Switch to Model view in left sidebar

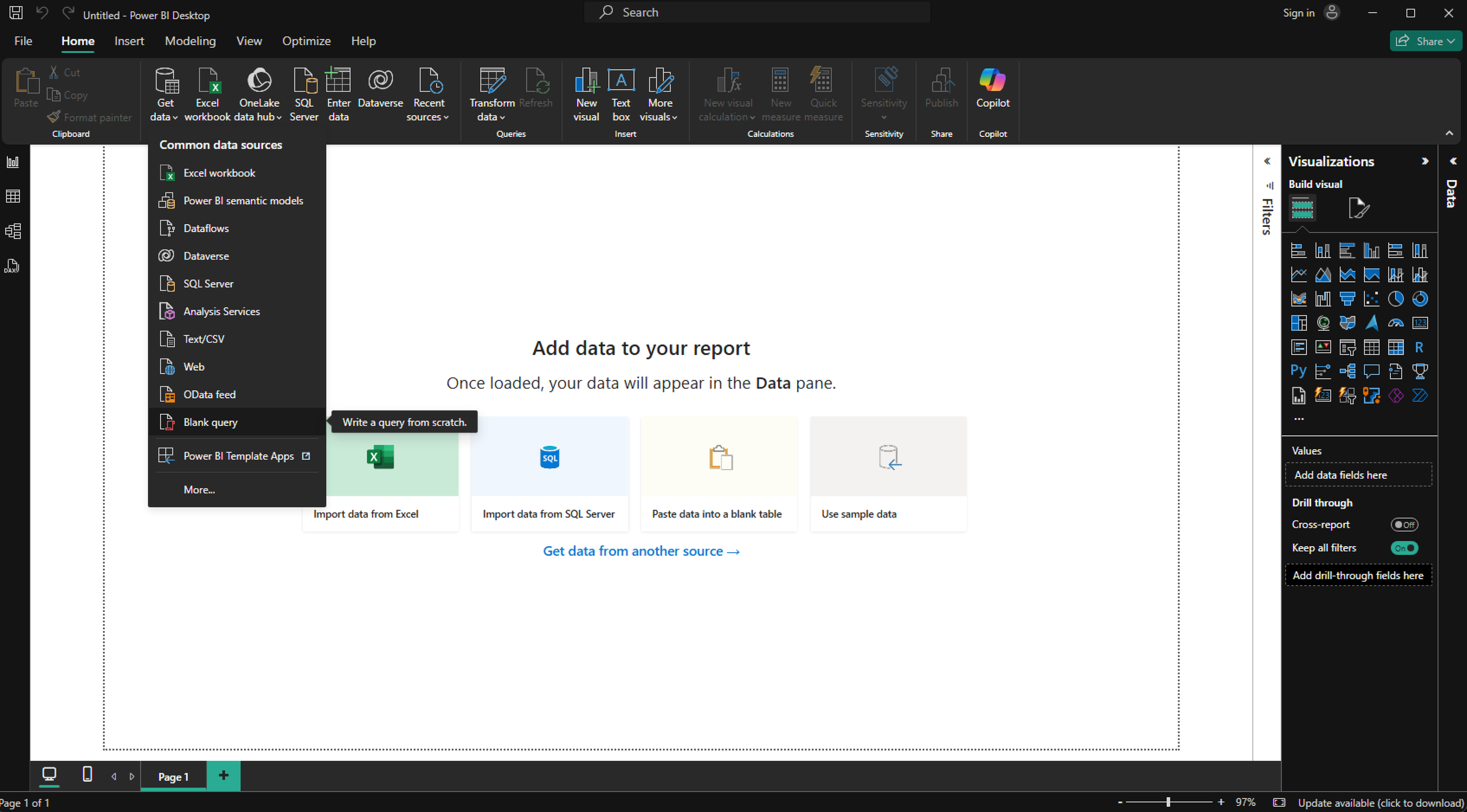(13, 232)
